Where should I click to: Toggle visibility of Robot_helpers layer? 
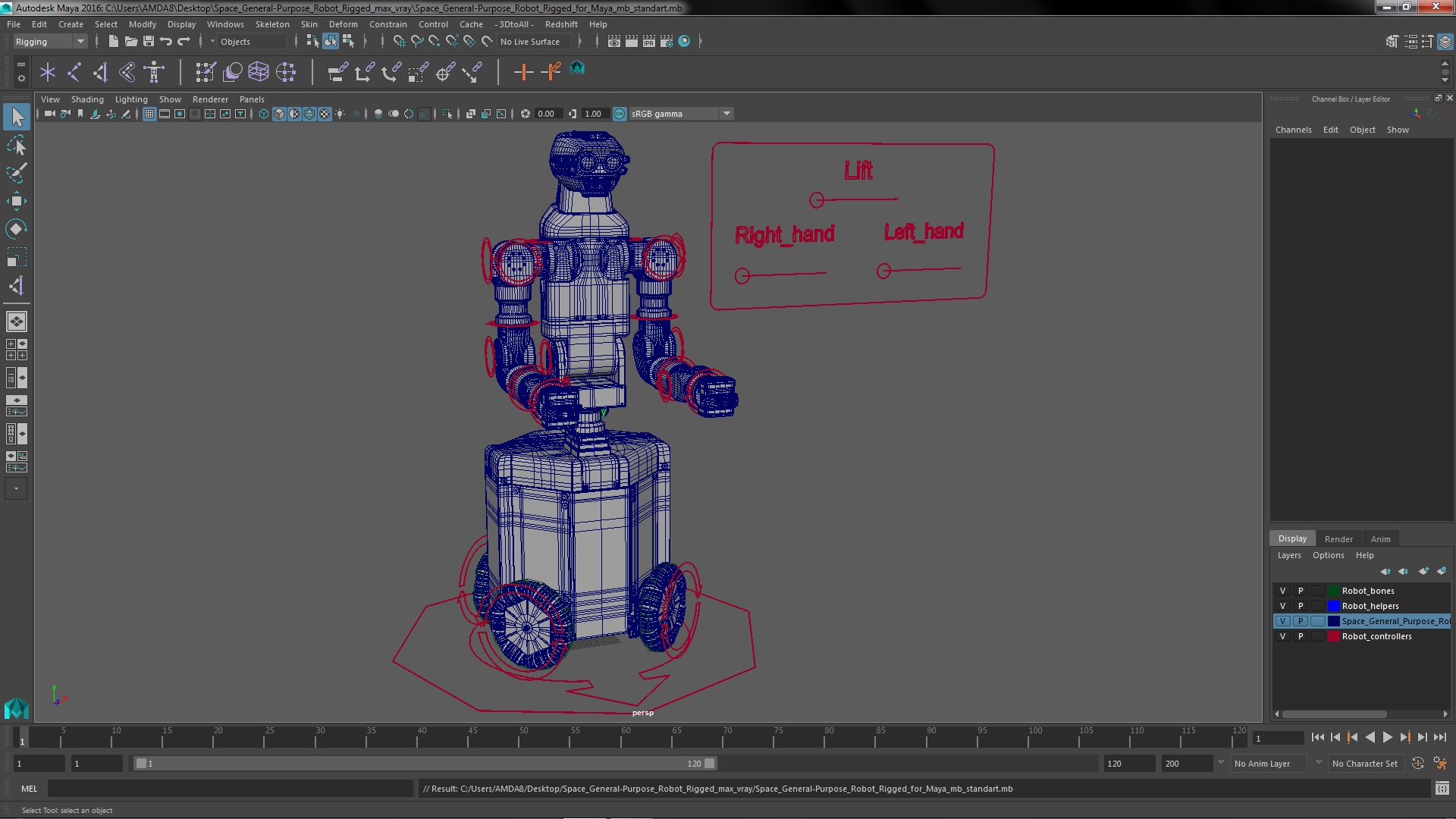point(1282,606)
